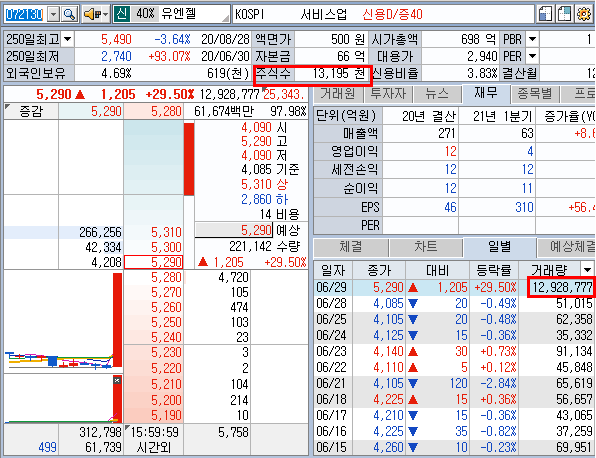Open the settings gear icon
The width and height of the screenshot is (596, 458).
click(x=584, y=14)
